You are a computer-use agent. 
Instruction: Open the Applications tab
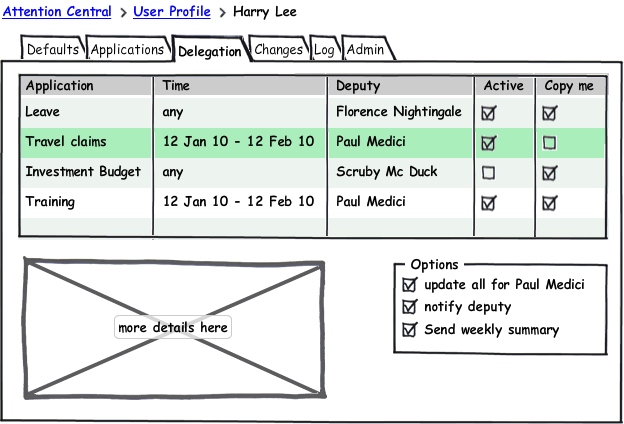(128, 49)
